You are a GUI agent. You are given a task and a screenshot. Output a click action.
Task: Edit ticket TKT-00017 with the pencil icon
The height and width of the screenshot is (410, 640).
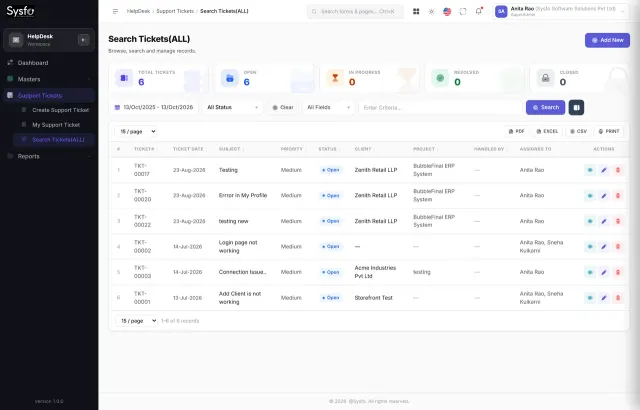point(604,170)
